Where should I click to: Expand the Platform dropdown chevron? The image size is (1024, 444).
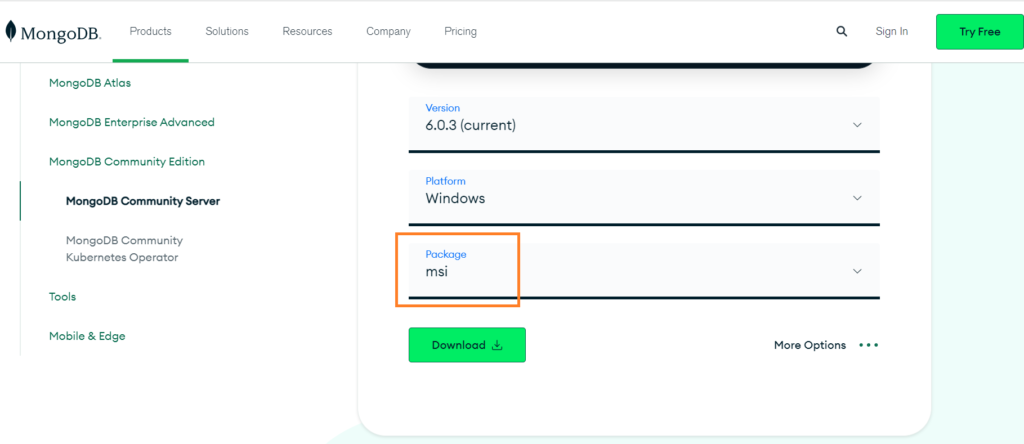(x=857, y=198)
